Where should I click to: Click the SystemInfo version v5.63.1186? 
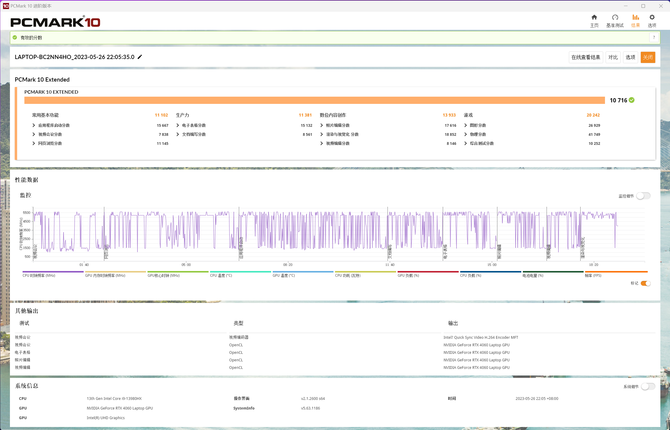(310, 408)
